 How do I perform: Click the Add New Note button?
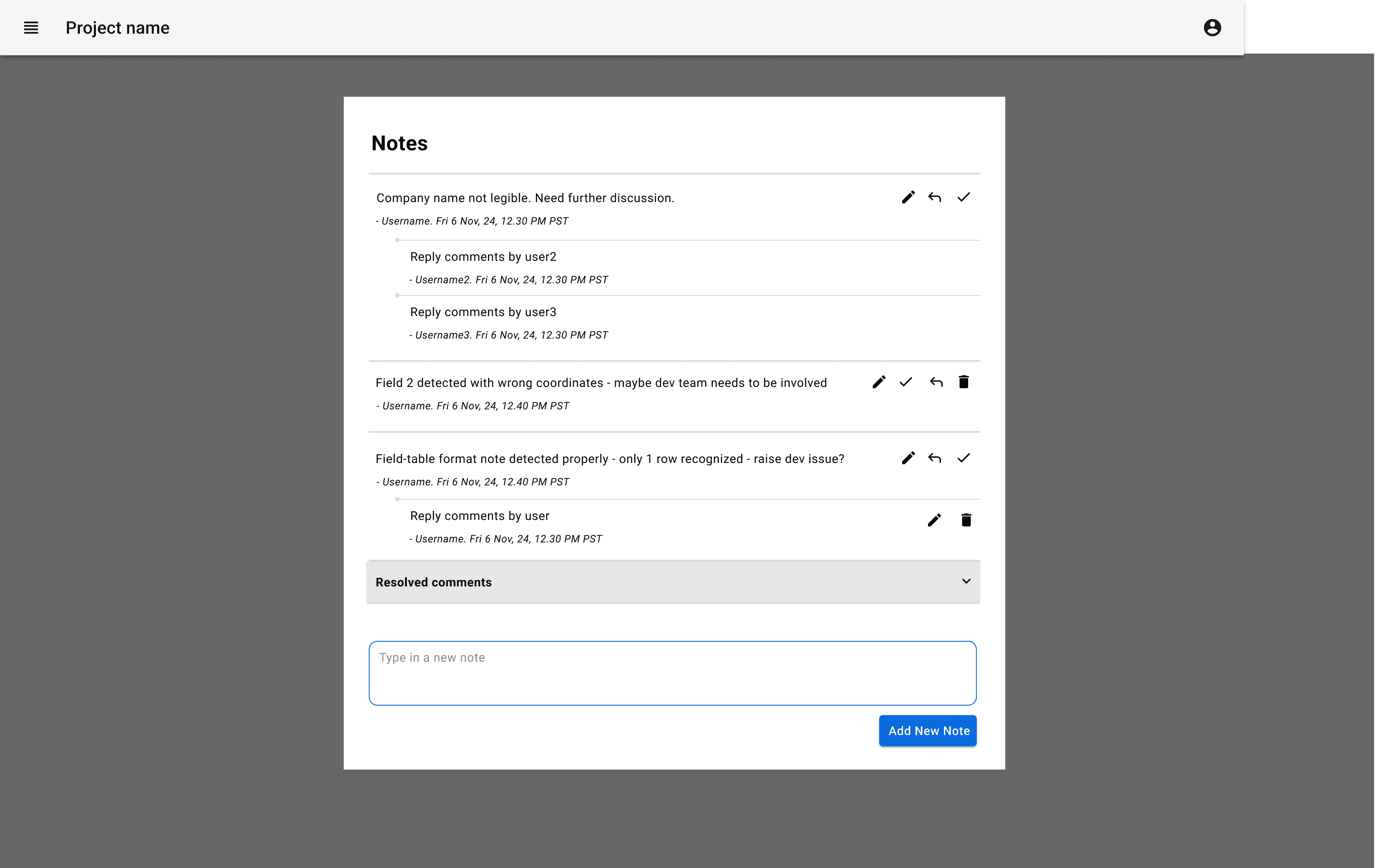(x=927, y=731)
